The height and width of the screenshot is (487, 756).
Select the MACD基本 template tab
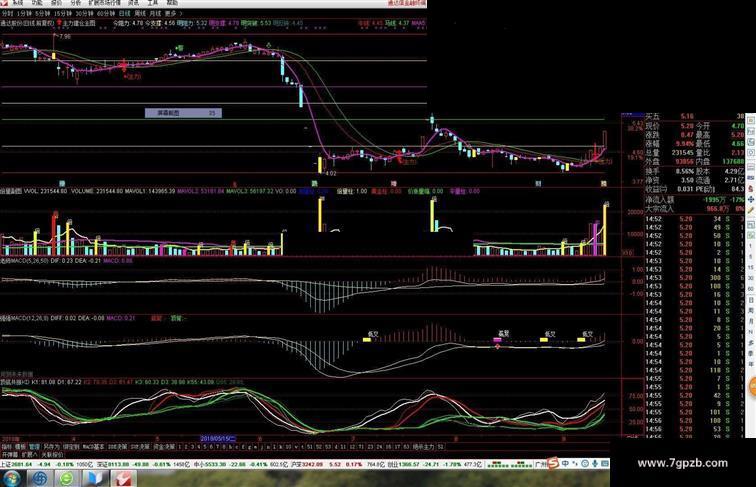[x=94, y=447]
